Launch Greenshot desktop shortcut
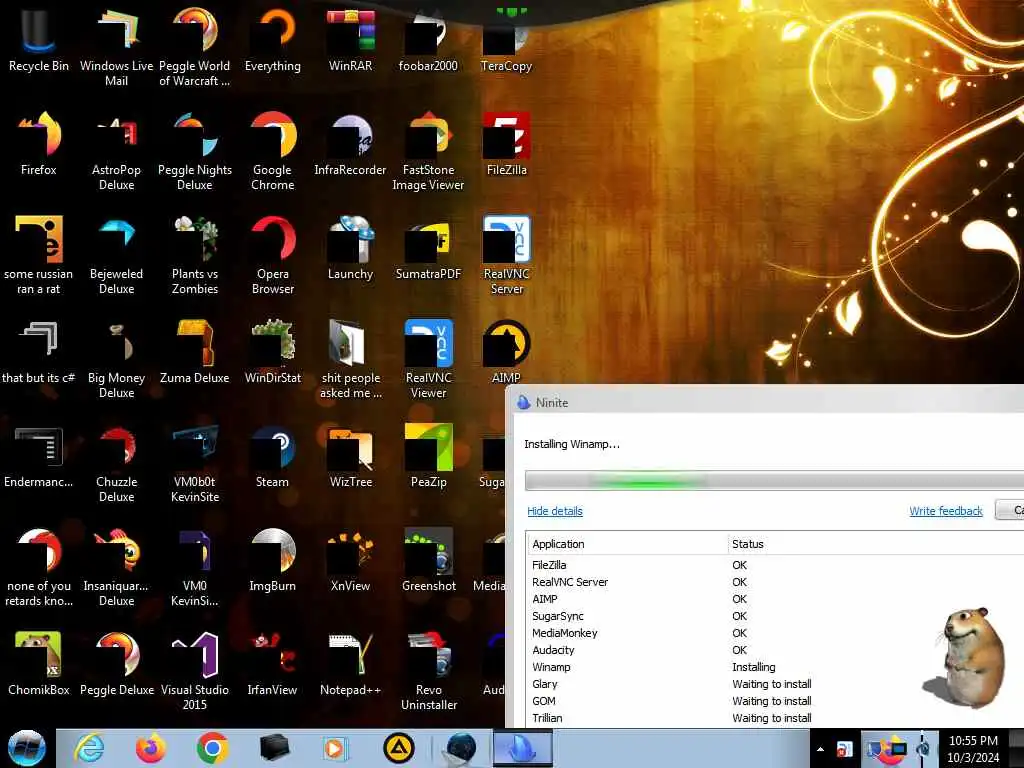Viewport: 1024px width, 768px height. (428, 560)
